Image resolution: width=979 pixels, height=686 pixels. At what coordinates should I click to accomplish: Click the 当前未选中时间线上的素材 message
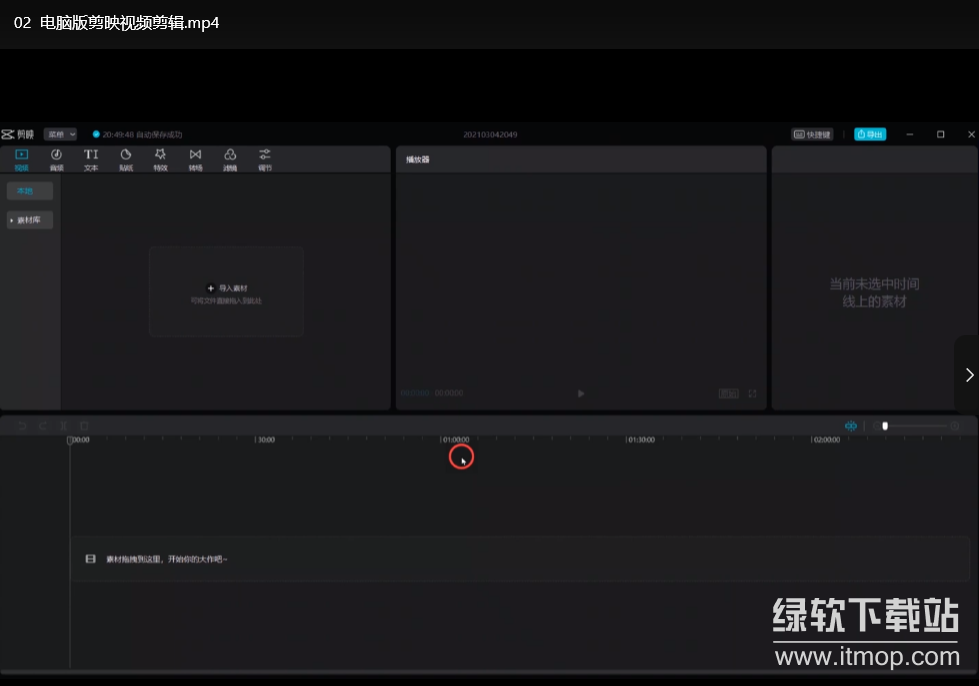874,293
